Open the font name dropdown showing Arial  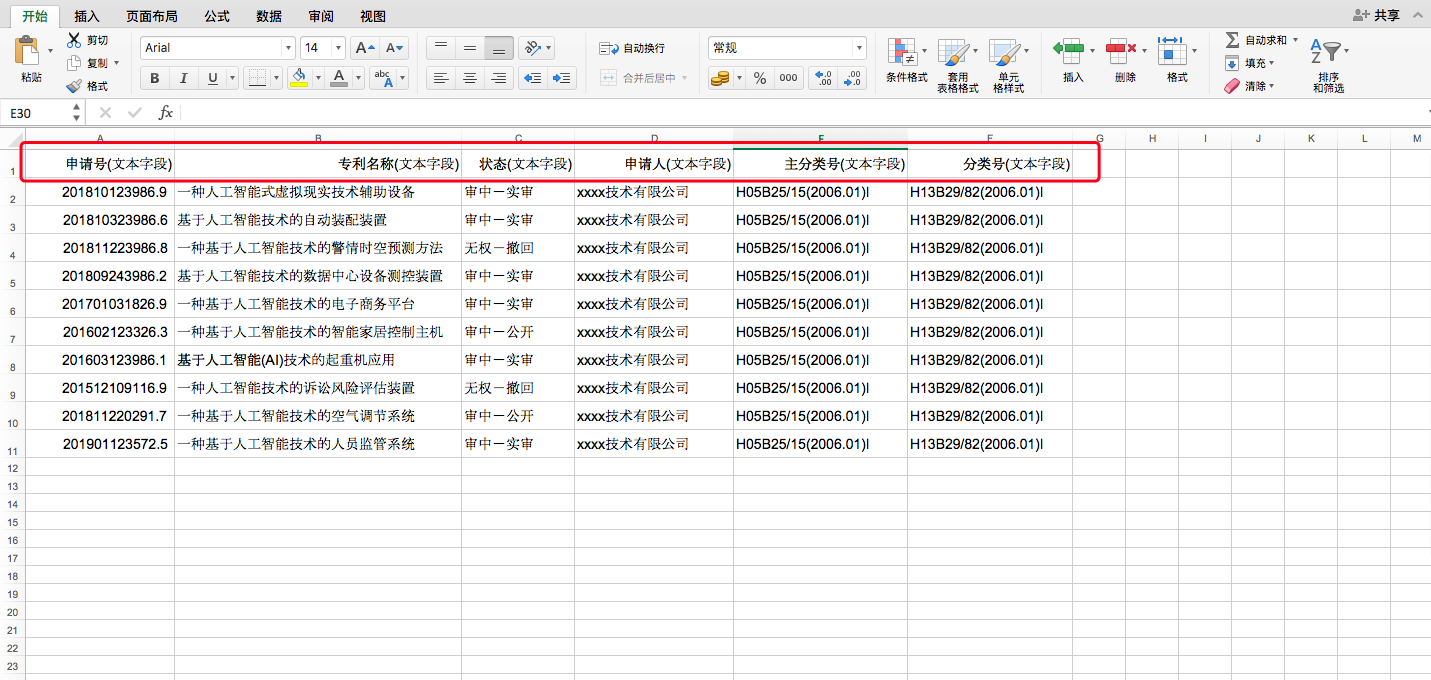288,47
